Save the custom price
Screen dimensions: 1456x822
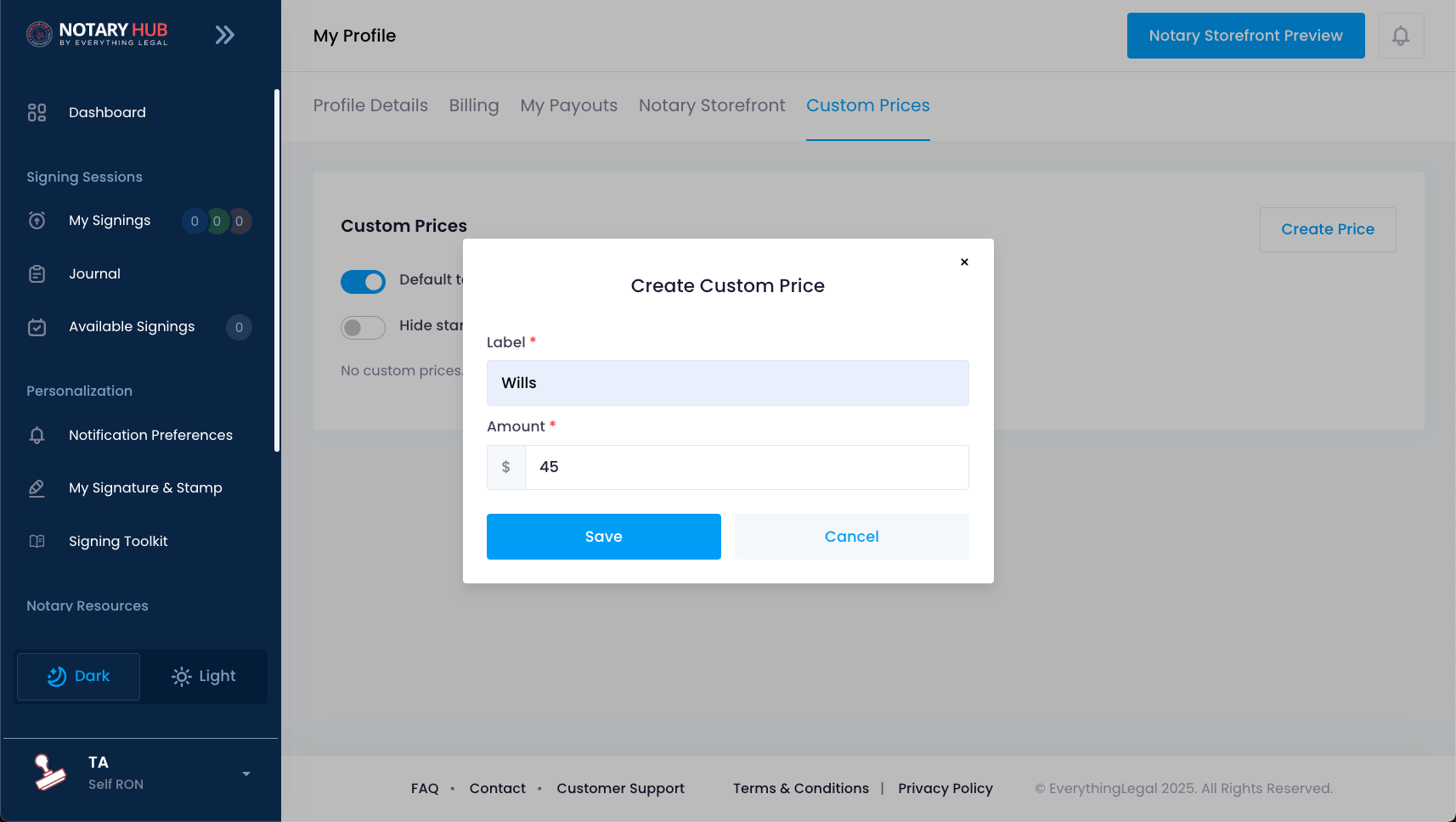click(604, 537)
